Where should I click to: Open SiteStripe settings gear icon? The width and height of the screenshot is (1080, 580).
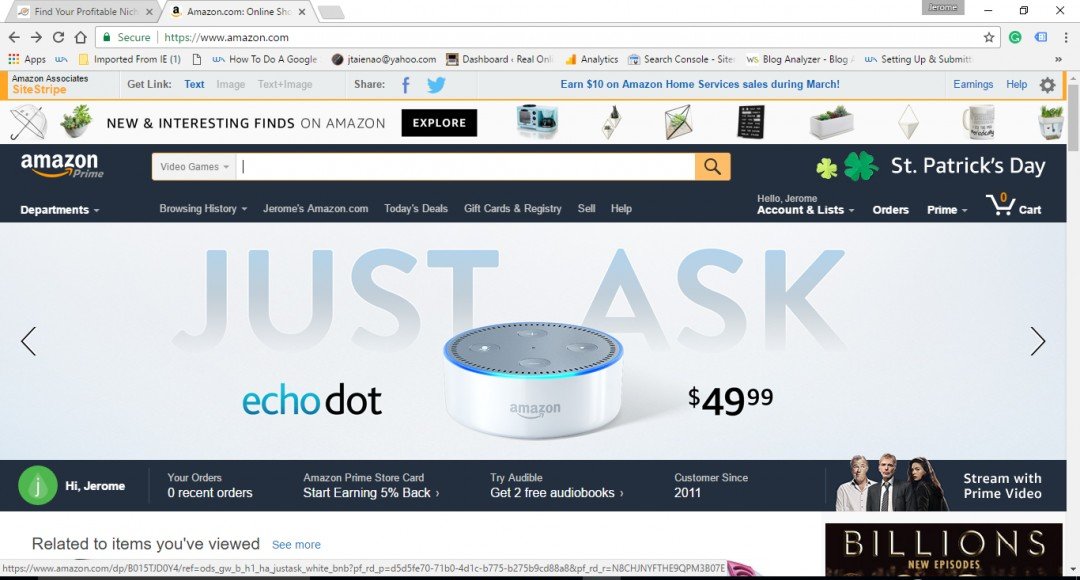pos(1047,85)
